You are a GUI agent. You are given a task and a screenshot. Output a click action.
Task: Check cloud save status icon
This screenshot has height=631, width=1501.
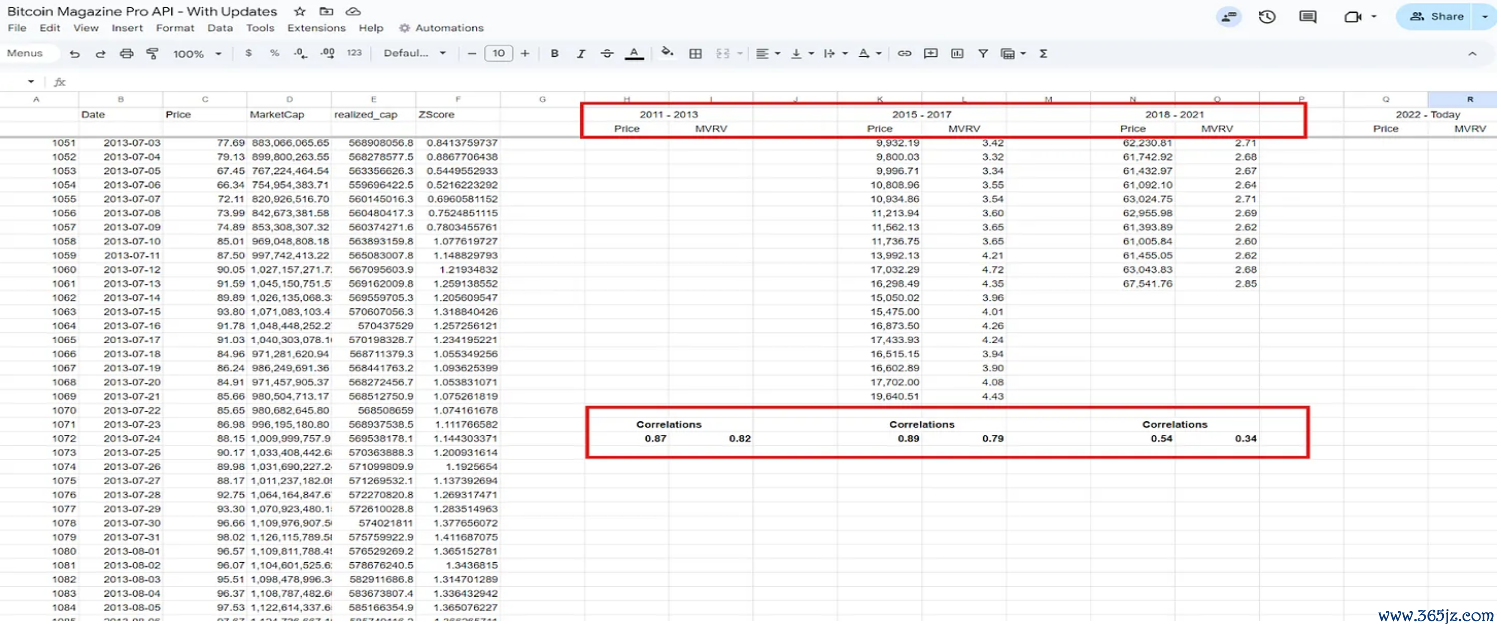click(353, 11)
